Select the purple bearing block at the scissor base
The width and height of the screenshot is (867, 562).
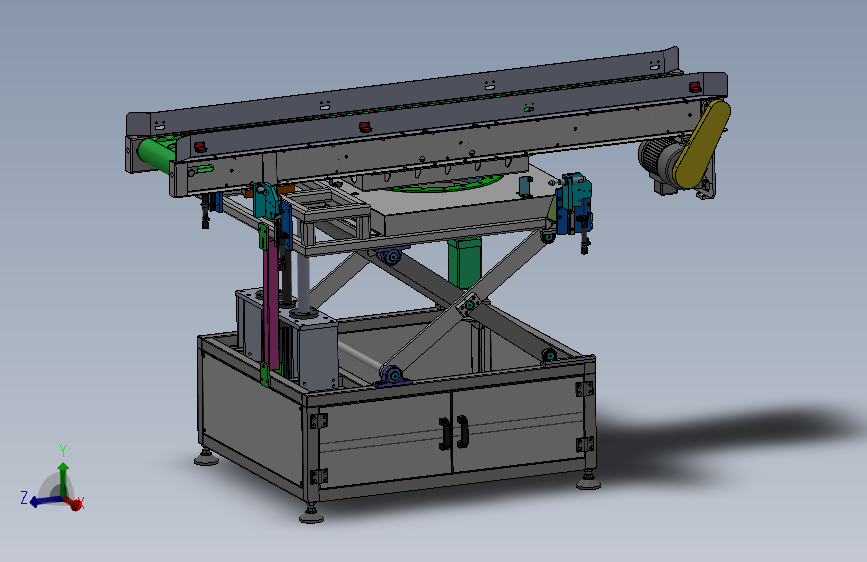[x=394, y=377]
